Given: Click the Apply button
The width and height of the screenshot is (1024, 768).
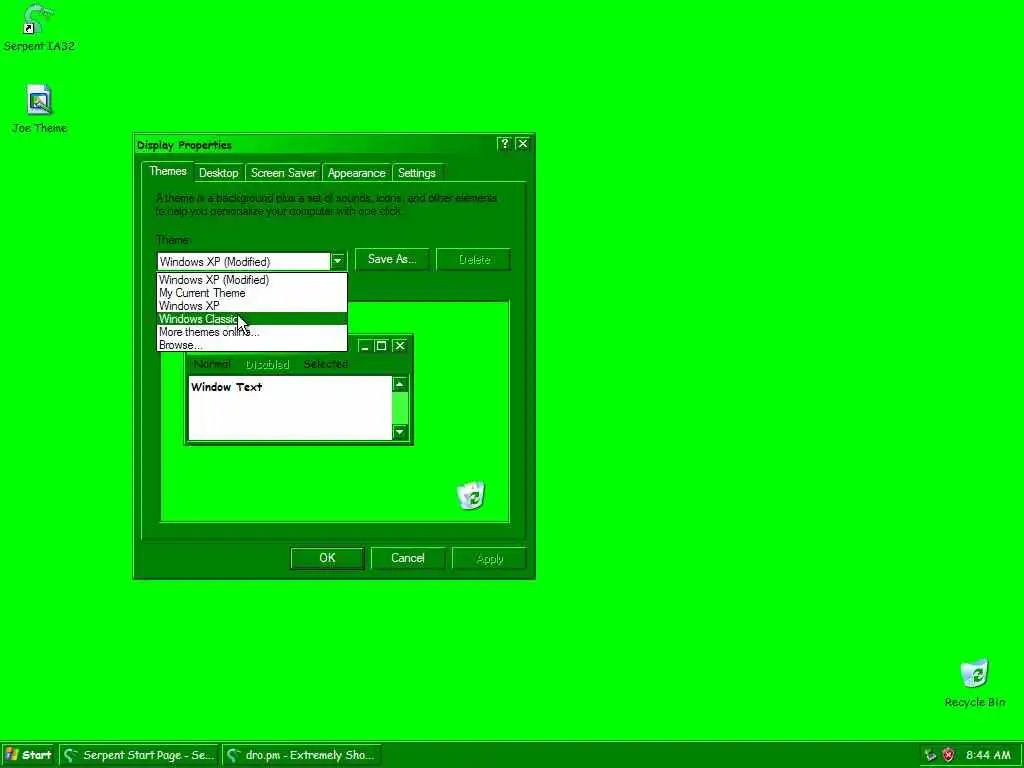Looking at the screenshot, I should coord(489,559).
